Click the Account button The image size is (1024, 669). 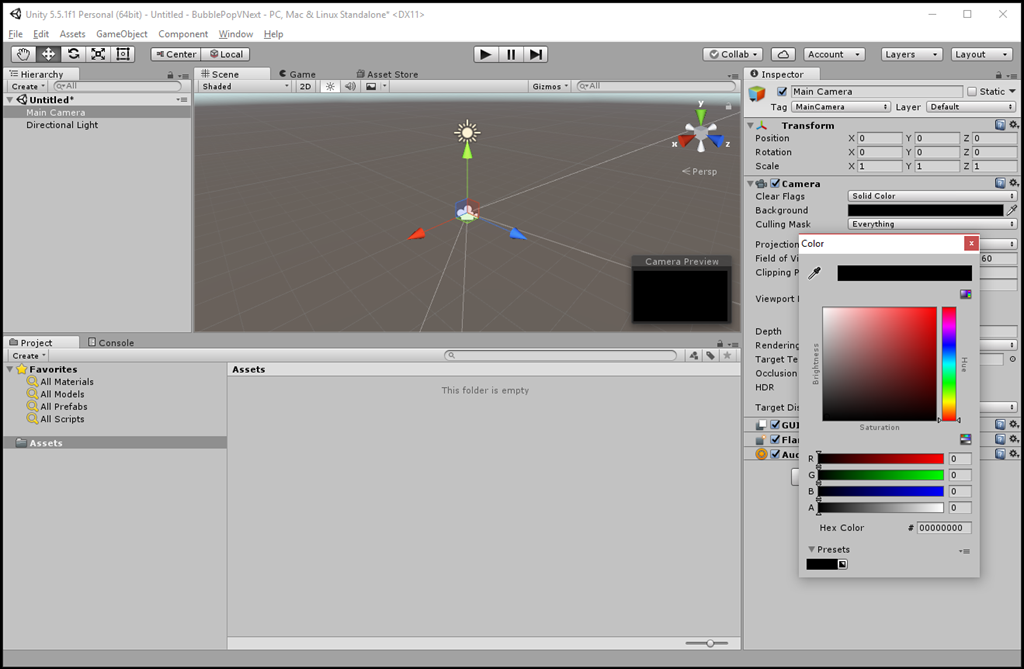click(834, 54)
